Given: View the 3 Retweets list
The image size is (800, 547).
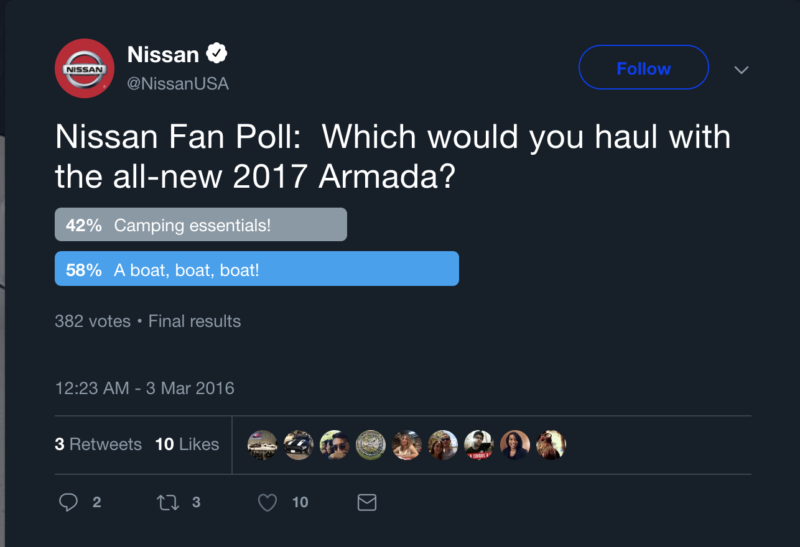Looking at the screenshot, I should (98, 444).
